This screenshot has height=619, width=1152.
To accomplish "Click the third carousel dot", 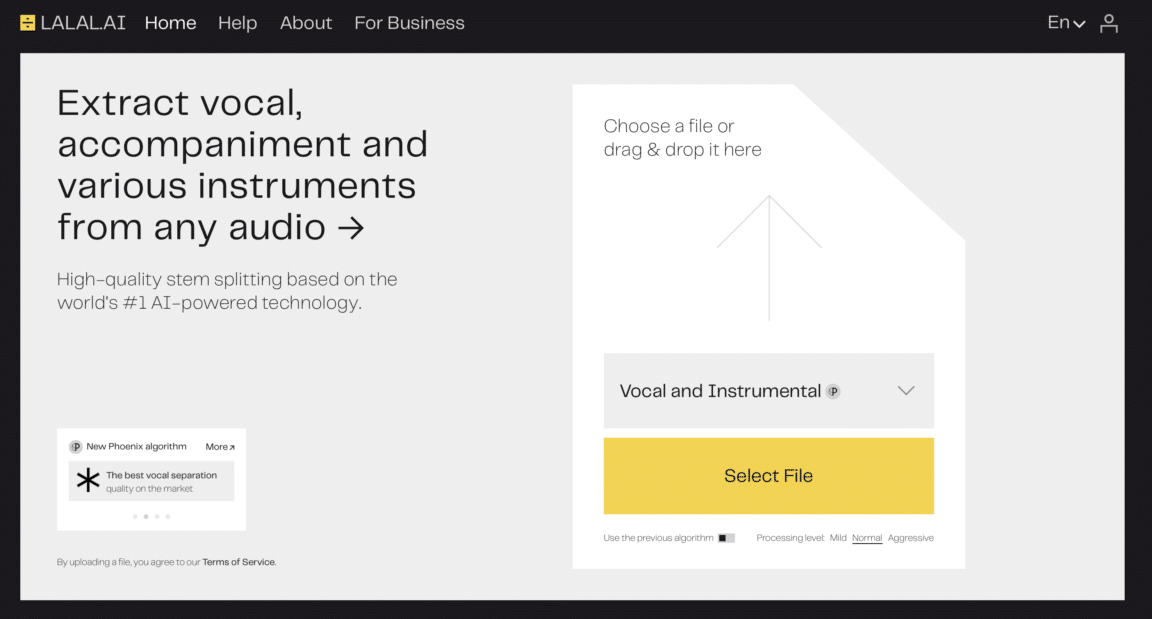I will [157, 516].
